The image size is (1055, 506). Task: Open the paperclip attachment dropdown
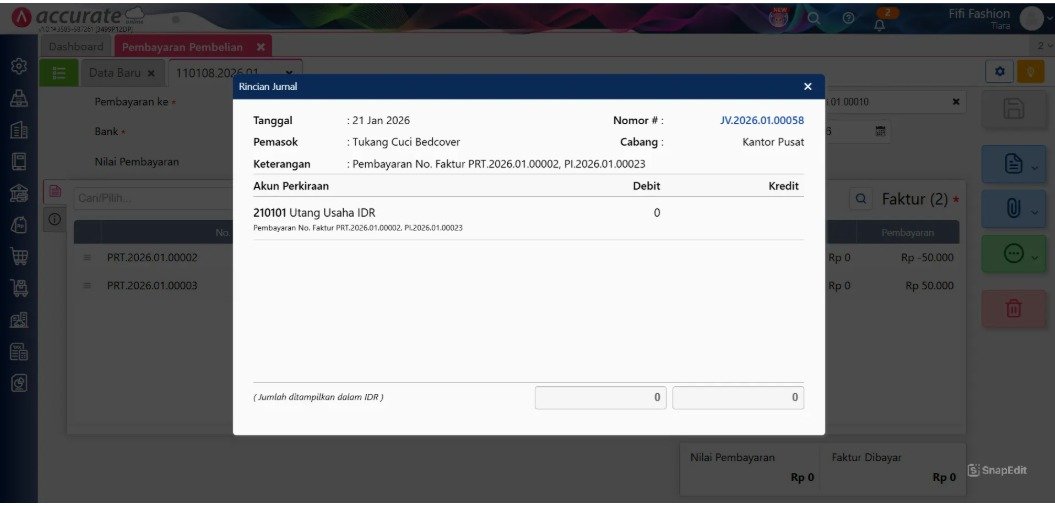pos(1013,209)
